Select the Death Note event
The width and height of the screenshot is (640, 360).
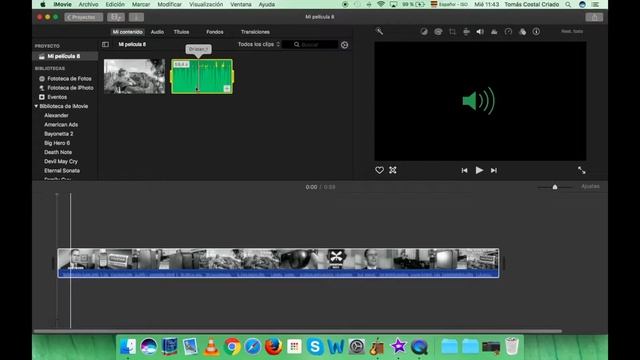[58, 152]
